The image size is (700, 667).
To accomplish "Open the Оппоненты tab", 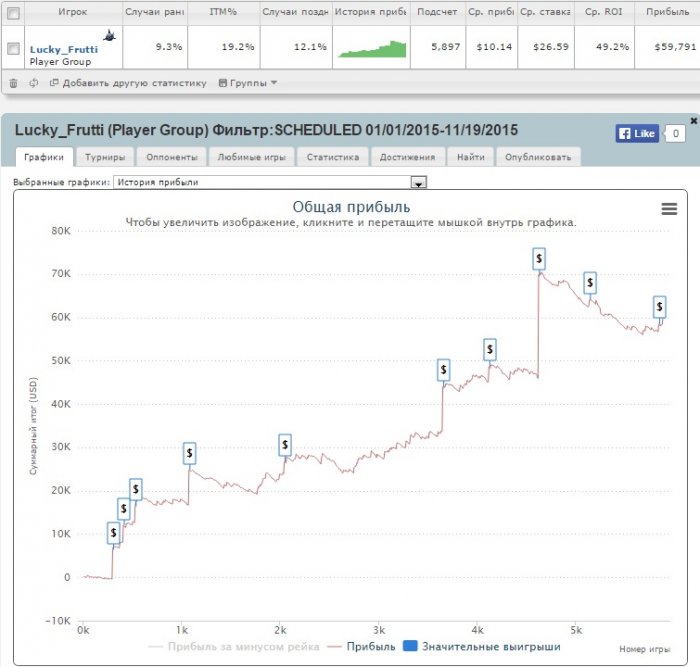I will pyautogui.click(x=171, y=157).
